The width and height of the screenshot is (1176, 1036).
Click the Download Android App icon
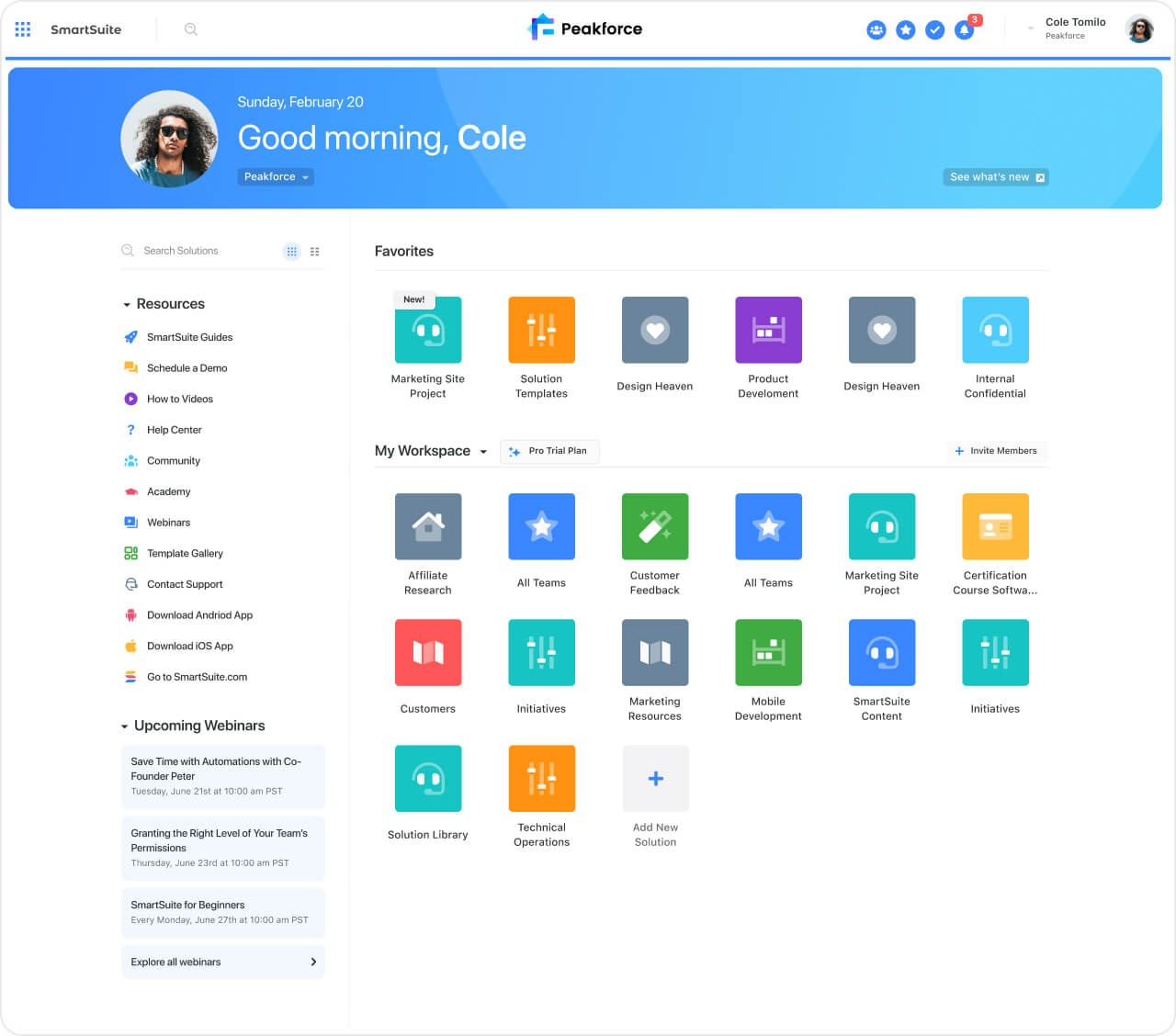tap(130, 615)
